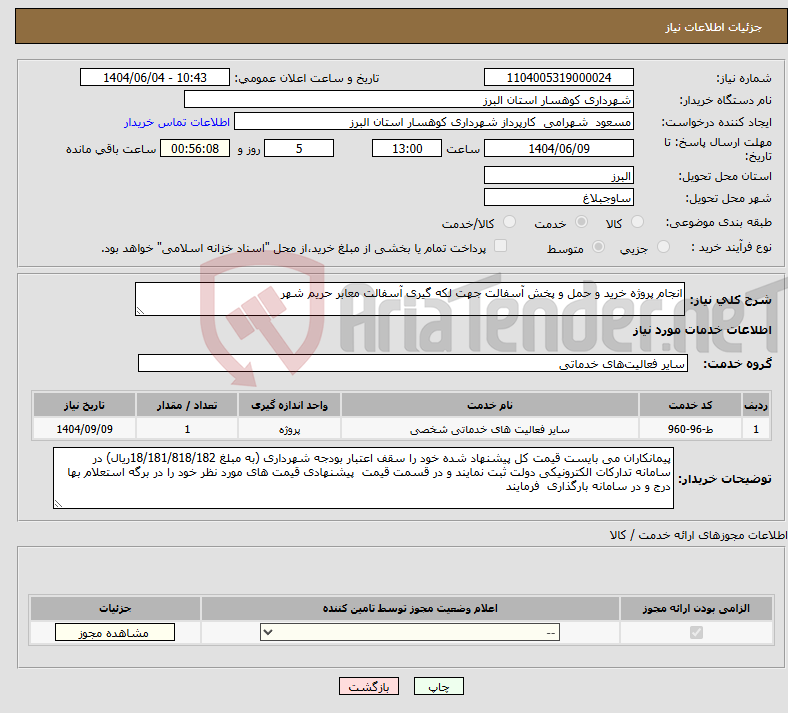Click the remaining time field 00:56:08
Viewport: 788px width, 713px height.
pos(195,148)
